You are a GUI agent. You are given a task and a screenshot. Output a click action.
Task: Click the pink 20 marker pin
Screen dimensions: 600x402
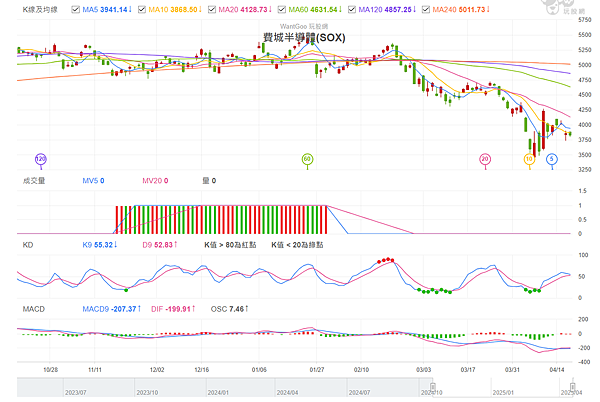(485, 159)
